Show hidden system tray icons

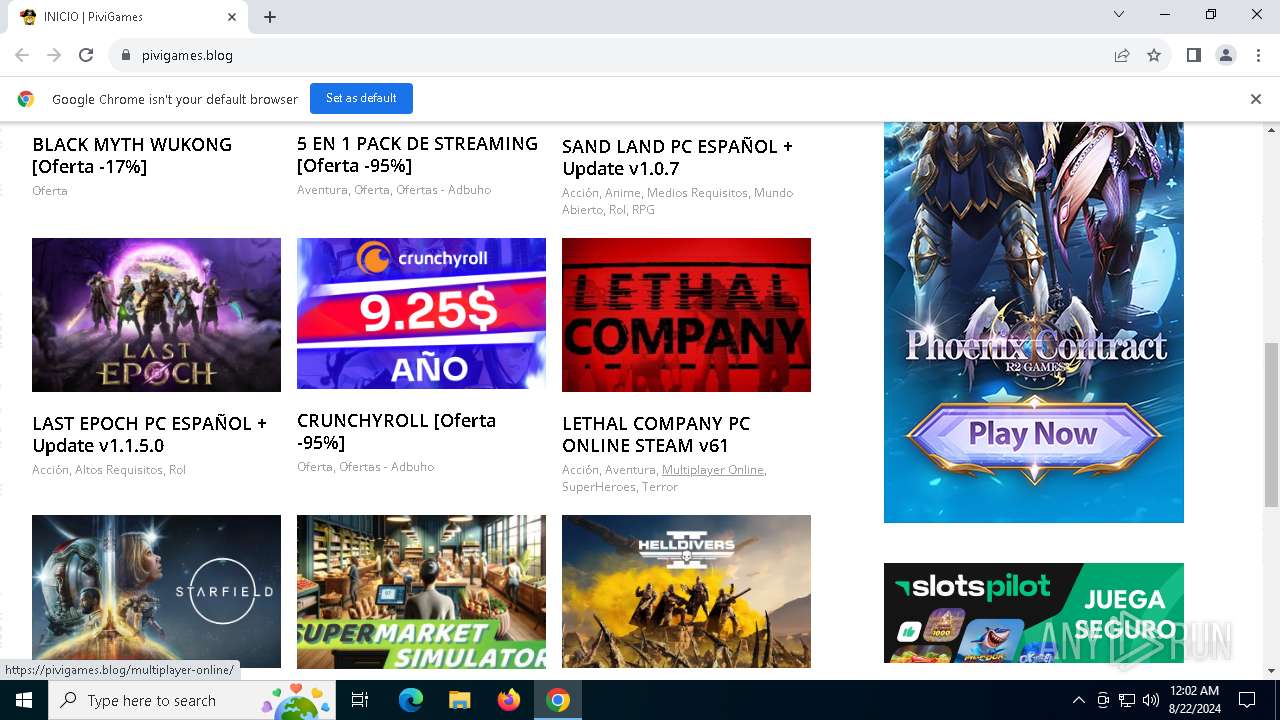(1078, 700)
